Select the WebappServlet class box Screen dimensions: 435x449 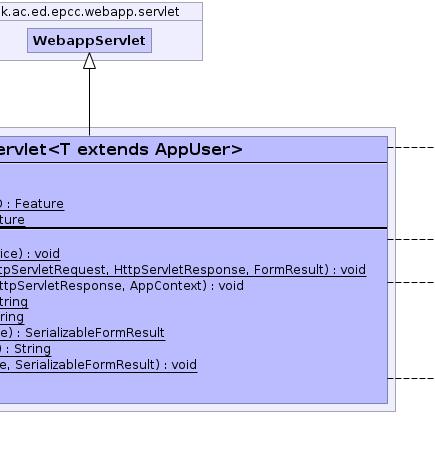pyautogui.click(x=89, y=40)
